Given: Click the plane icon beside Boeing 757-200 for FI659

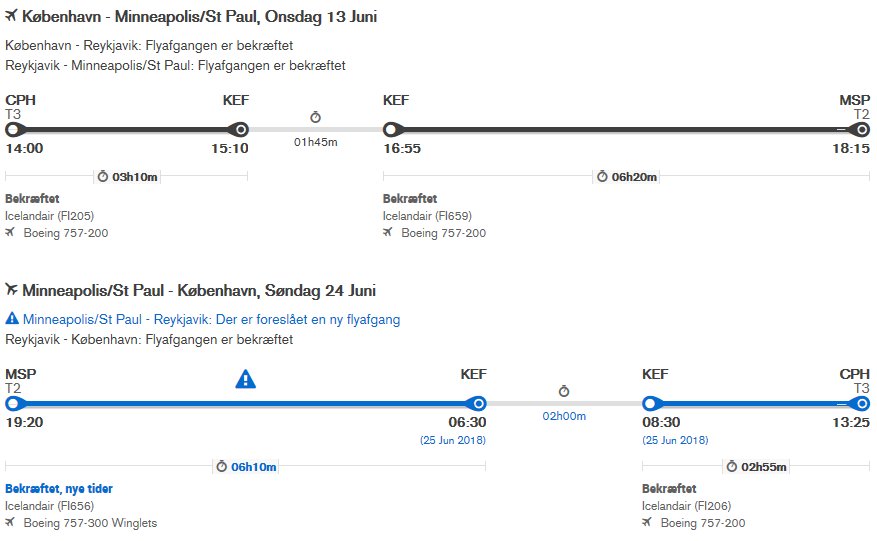Looking at the screenshot, I should click(388, 232).
